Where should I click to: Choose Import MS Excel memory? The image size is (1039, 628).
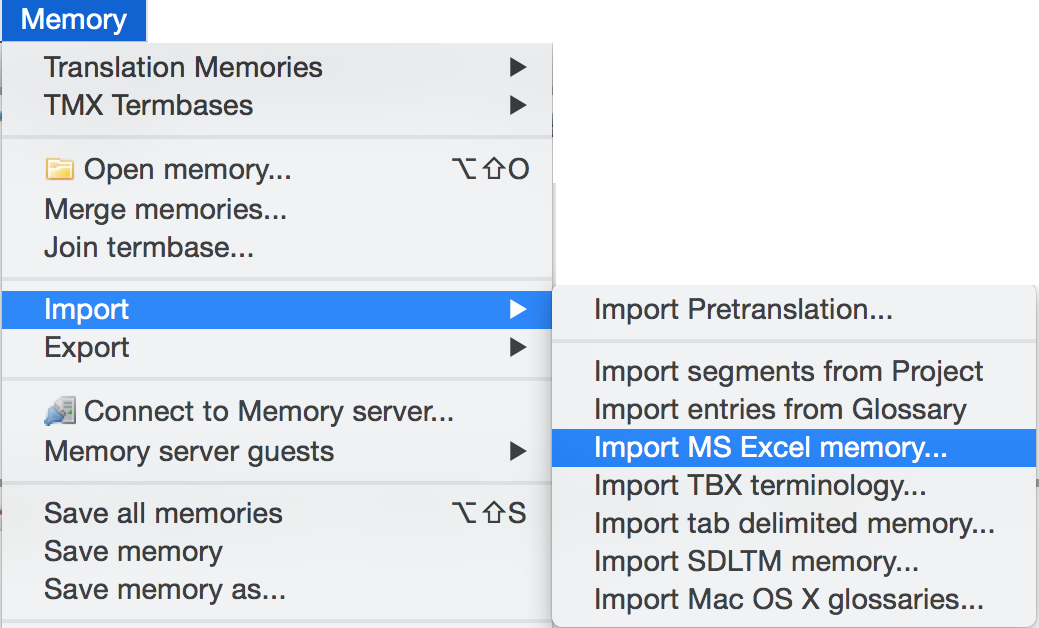(x=770, y=447)
